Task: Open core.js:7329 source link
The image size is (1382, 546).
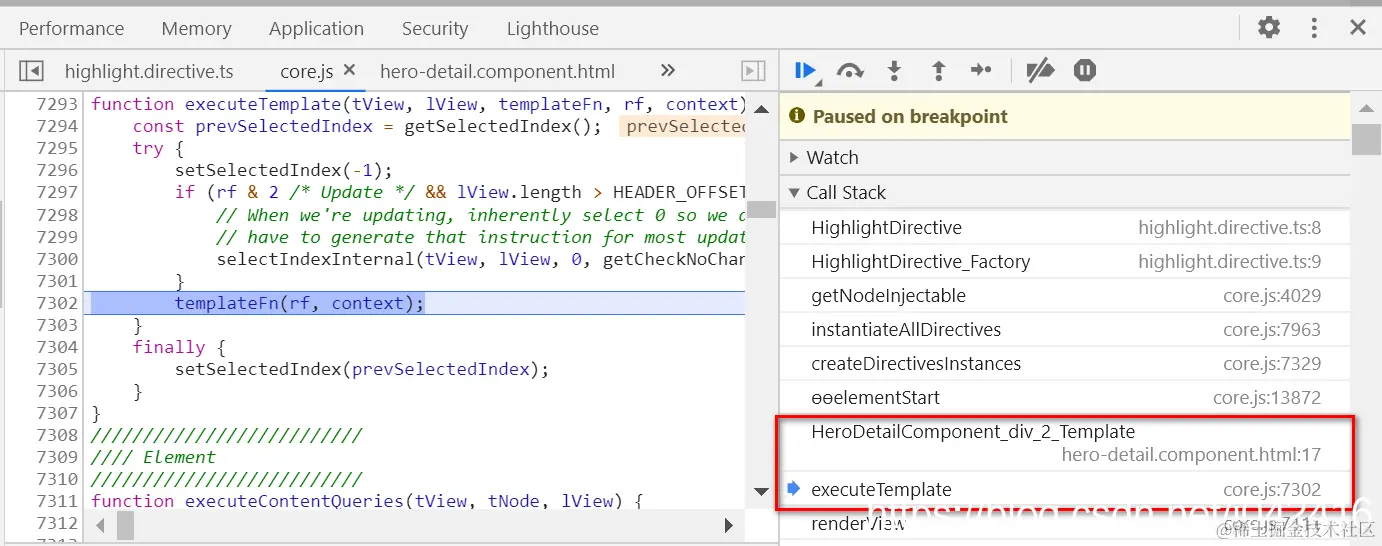Action: click(x=1272, y=364)
